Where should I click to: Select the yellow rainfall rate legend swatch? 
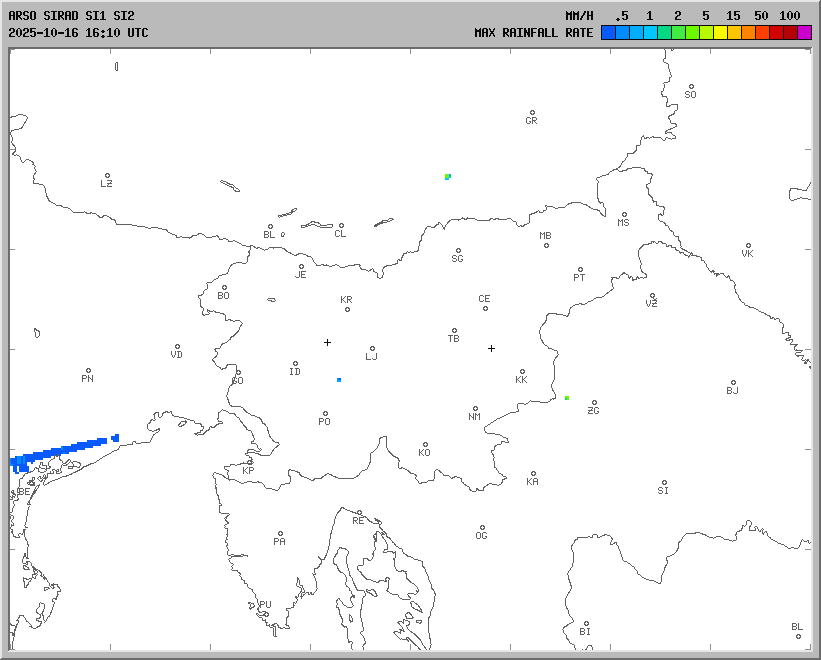(x=720, y=32)
